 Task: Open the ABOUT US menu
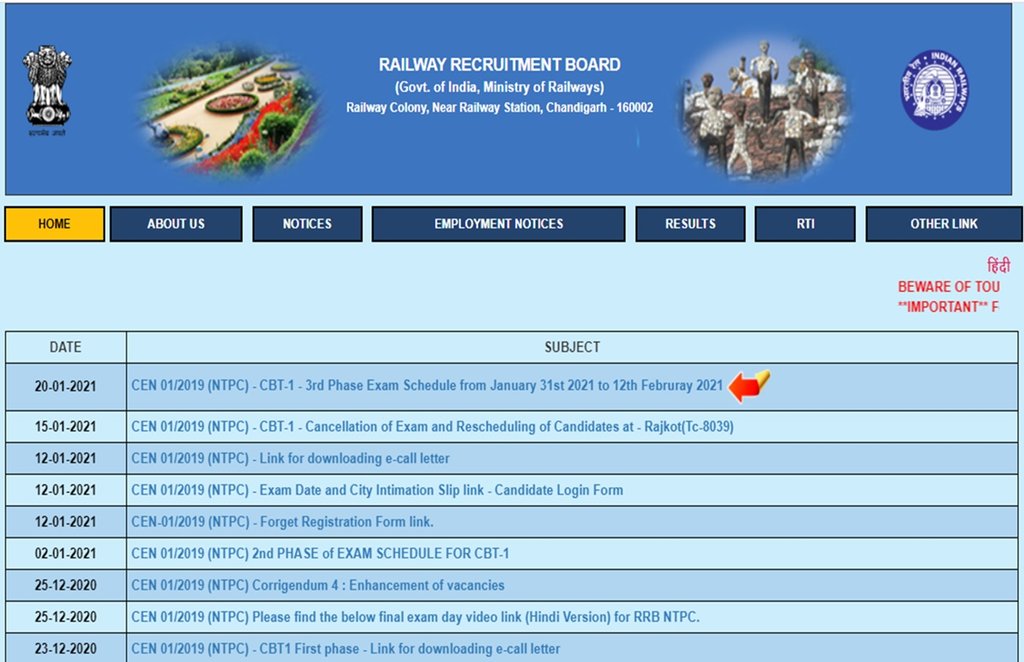176,224
